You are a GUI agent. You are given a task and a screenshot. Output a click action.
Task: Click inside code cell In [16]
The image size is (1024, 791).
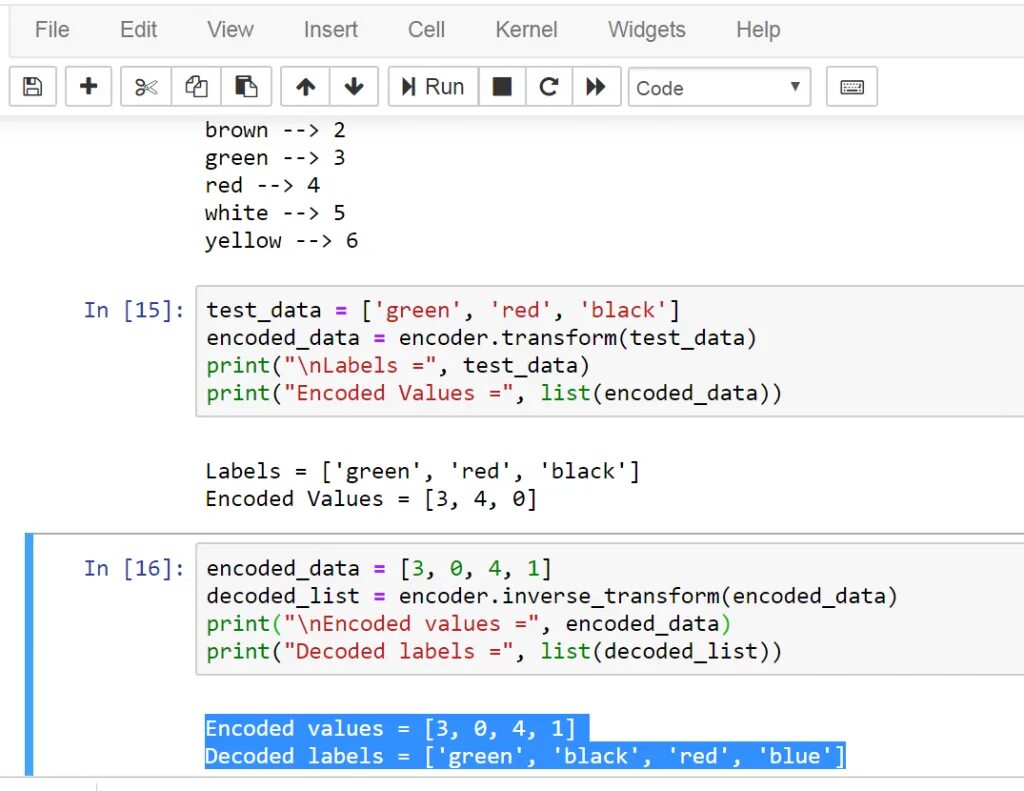point(609,609)
